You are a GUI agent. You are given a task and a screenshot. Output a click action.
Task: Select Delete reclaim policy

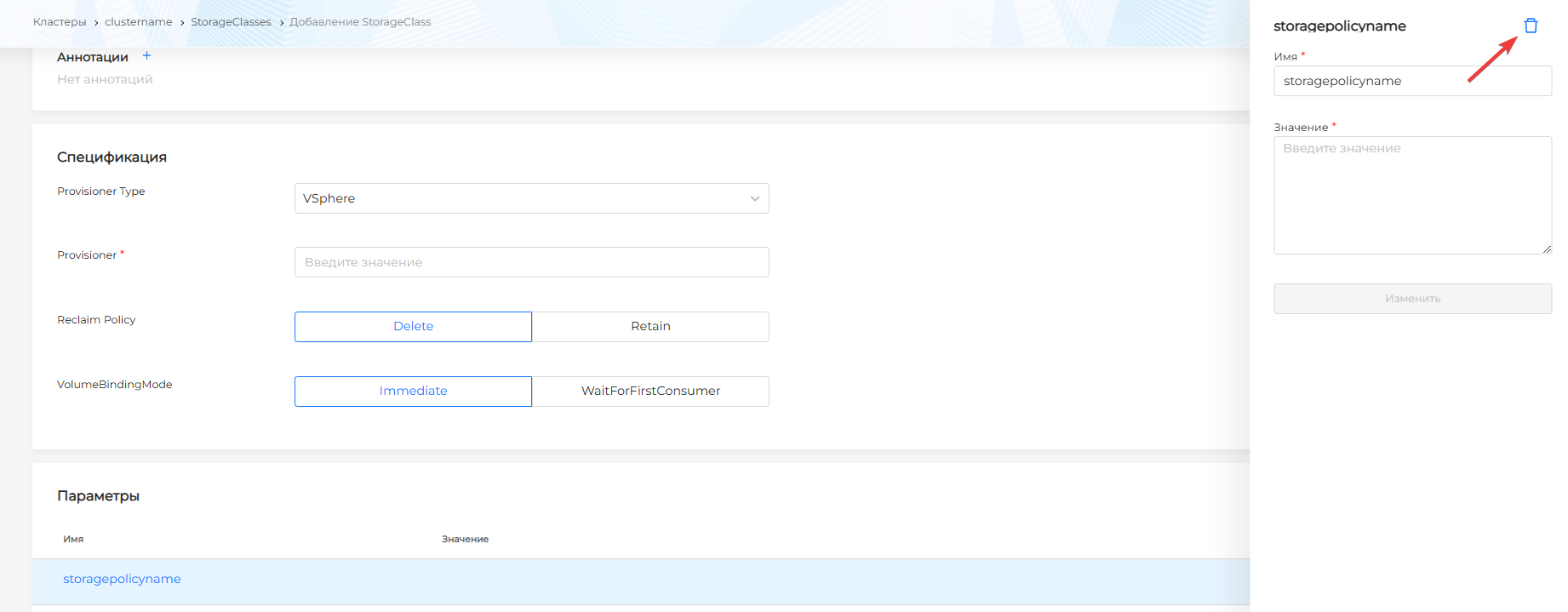tap(413, 327)
